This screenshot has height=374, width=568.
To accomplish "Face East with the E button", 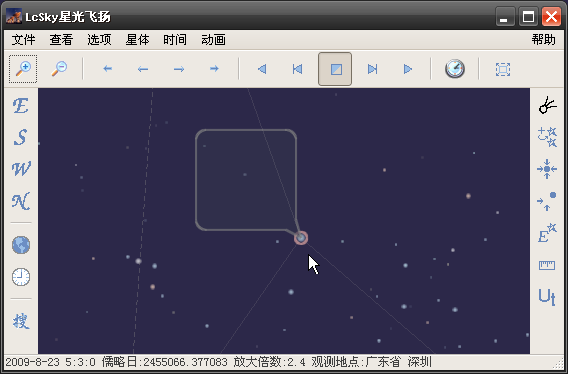I will [x=21, y=106].
